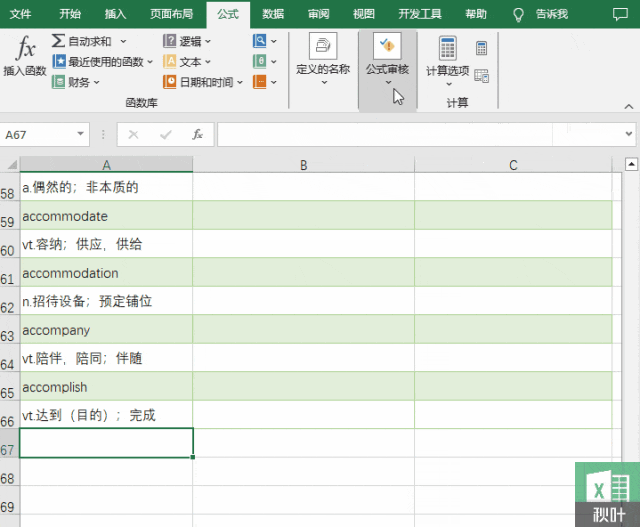Image resolution: width=640 pixels, height=527 pixels.
Task: Open the Logical functions icon
Action: tap(169, 41)
